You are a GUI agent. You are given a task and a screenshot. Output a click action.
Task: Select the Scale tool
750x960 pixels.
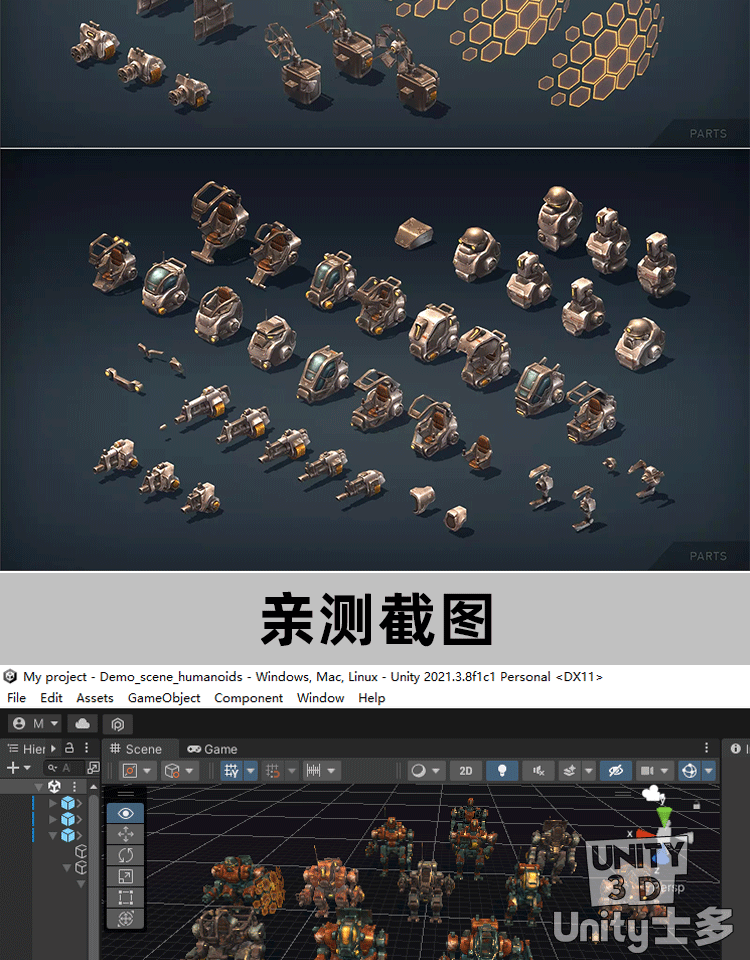126,876
